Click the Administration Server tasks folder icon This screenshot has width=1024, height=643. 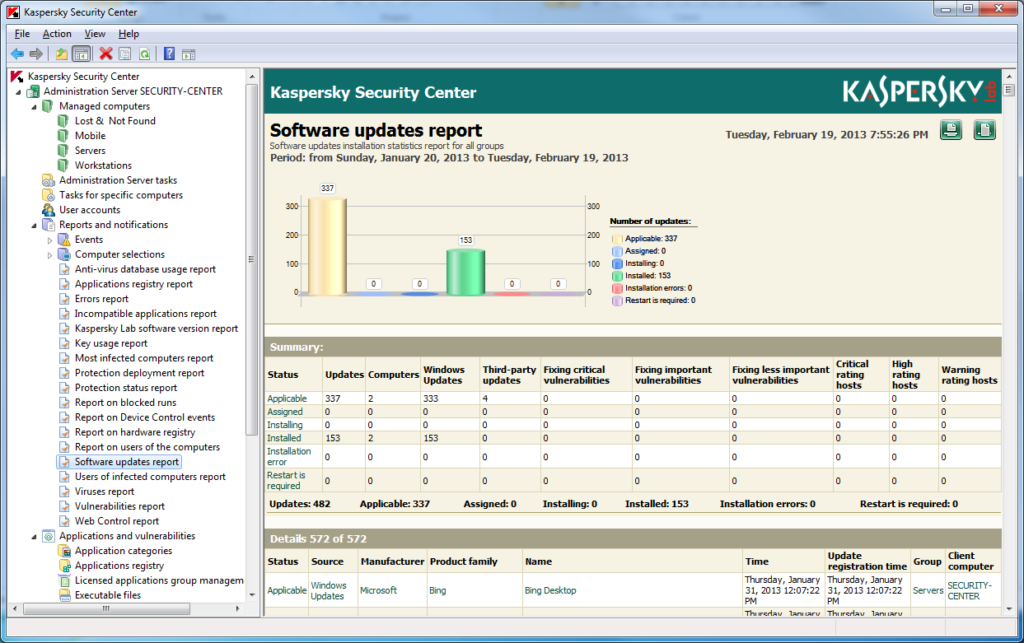click(x=48, y=180)
